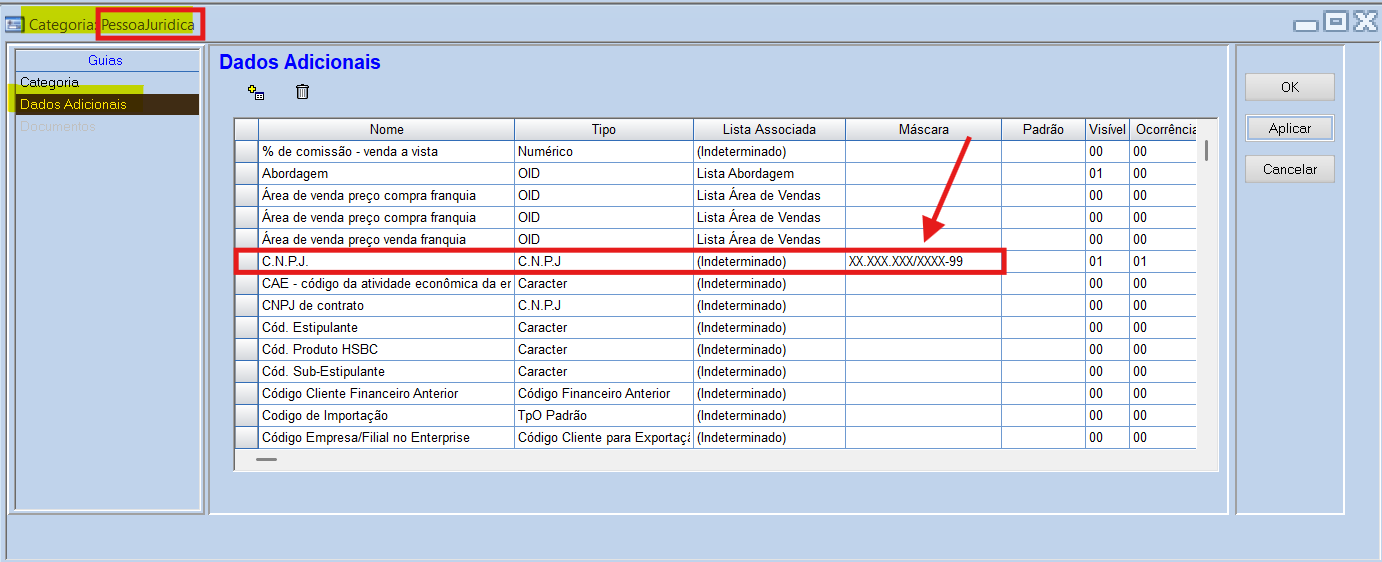Select 'Código Cliente Financeiro Anterior' name cell

point(386,393)
